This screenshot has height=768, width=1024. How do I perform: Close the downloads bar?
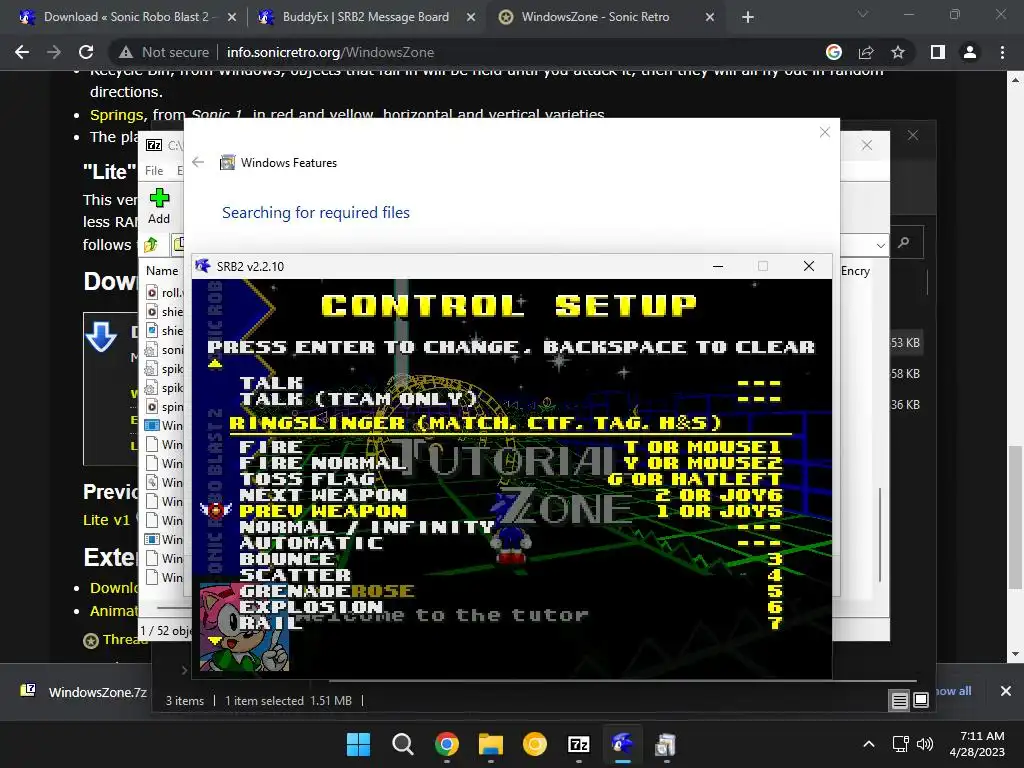[1006, 691]
